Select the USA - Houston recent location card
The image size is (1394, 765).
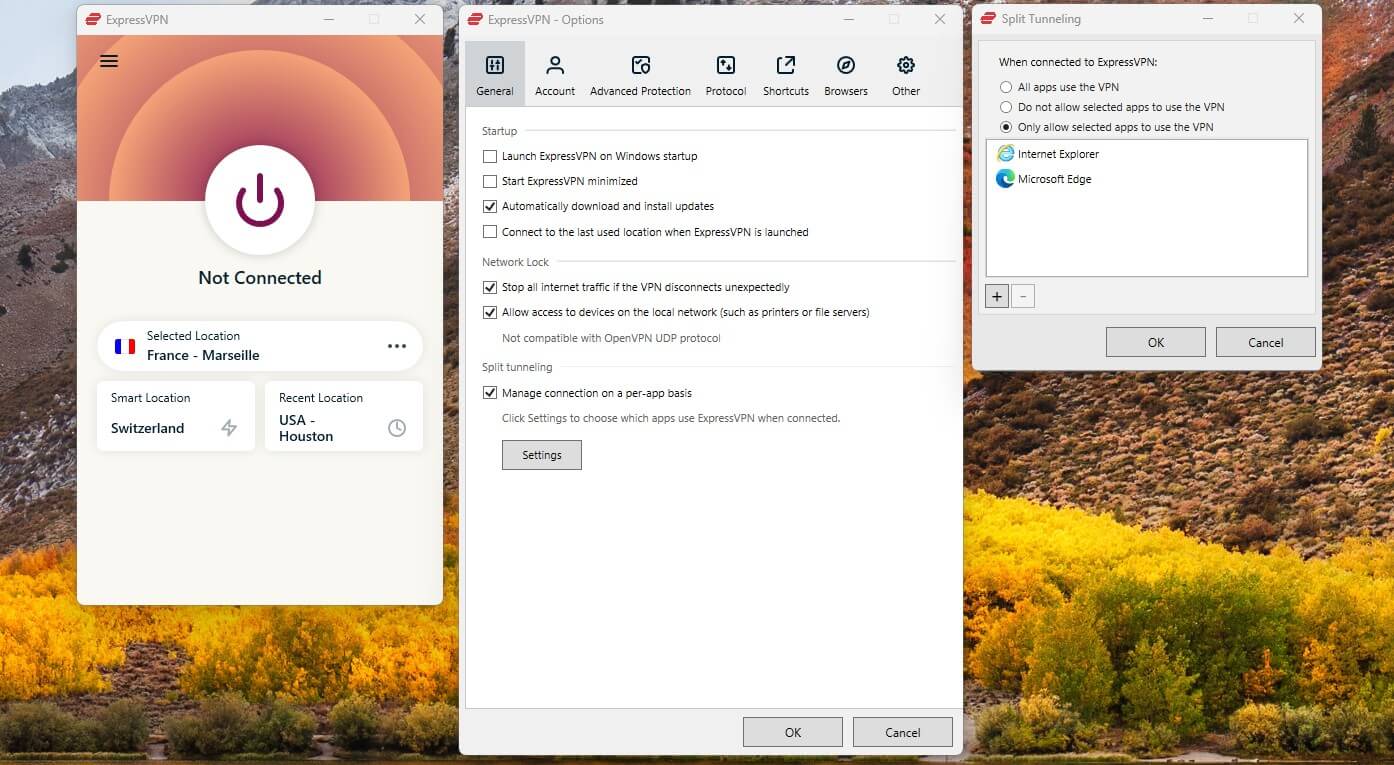pyautogui.click(x=344, y=416)
